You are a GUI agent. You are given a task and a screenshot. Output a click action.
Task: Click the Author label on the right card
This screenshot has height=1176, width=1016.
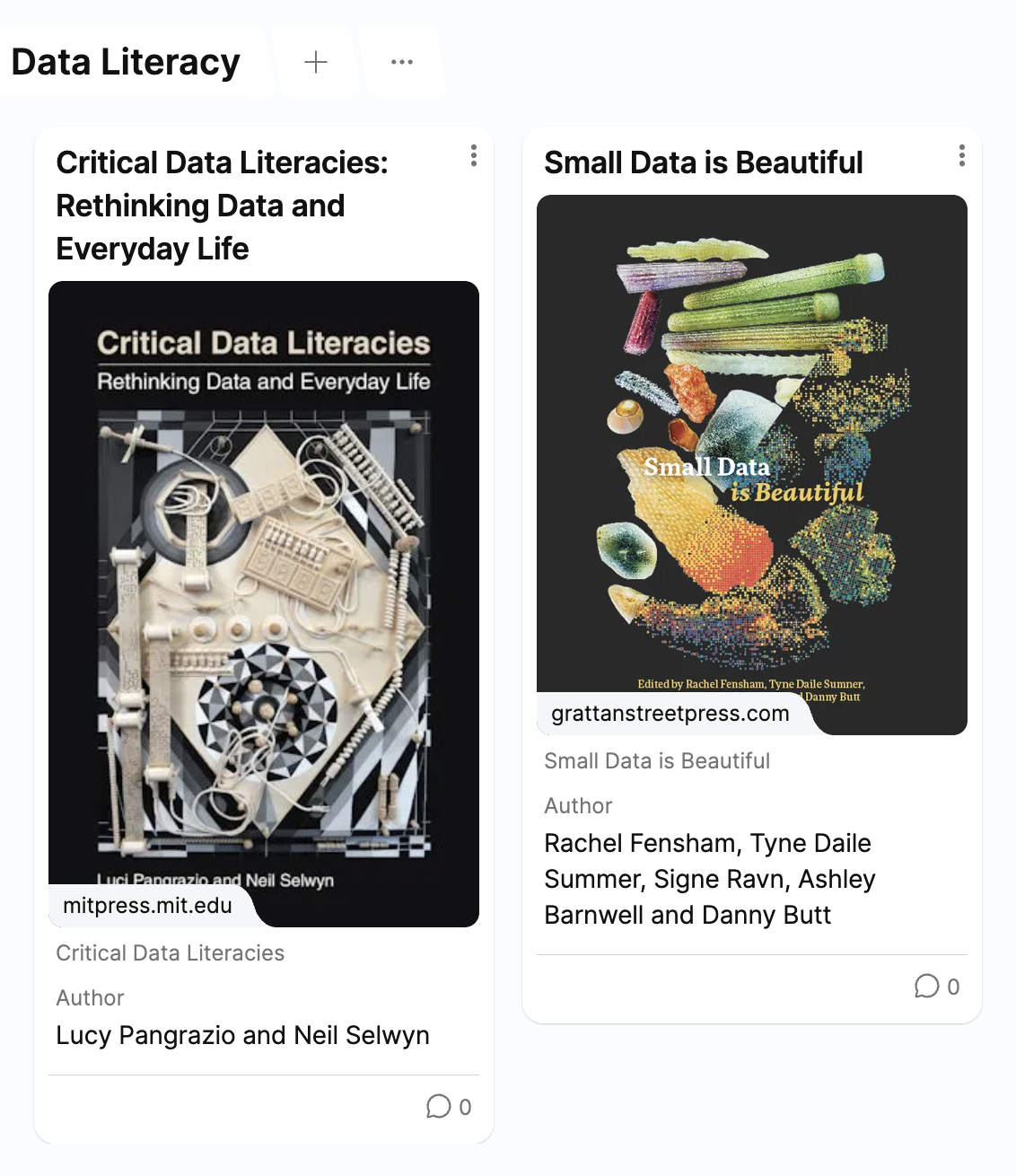[578, 805]
